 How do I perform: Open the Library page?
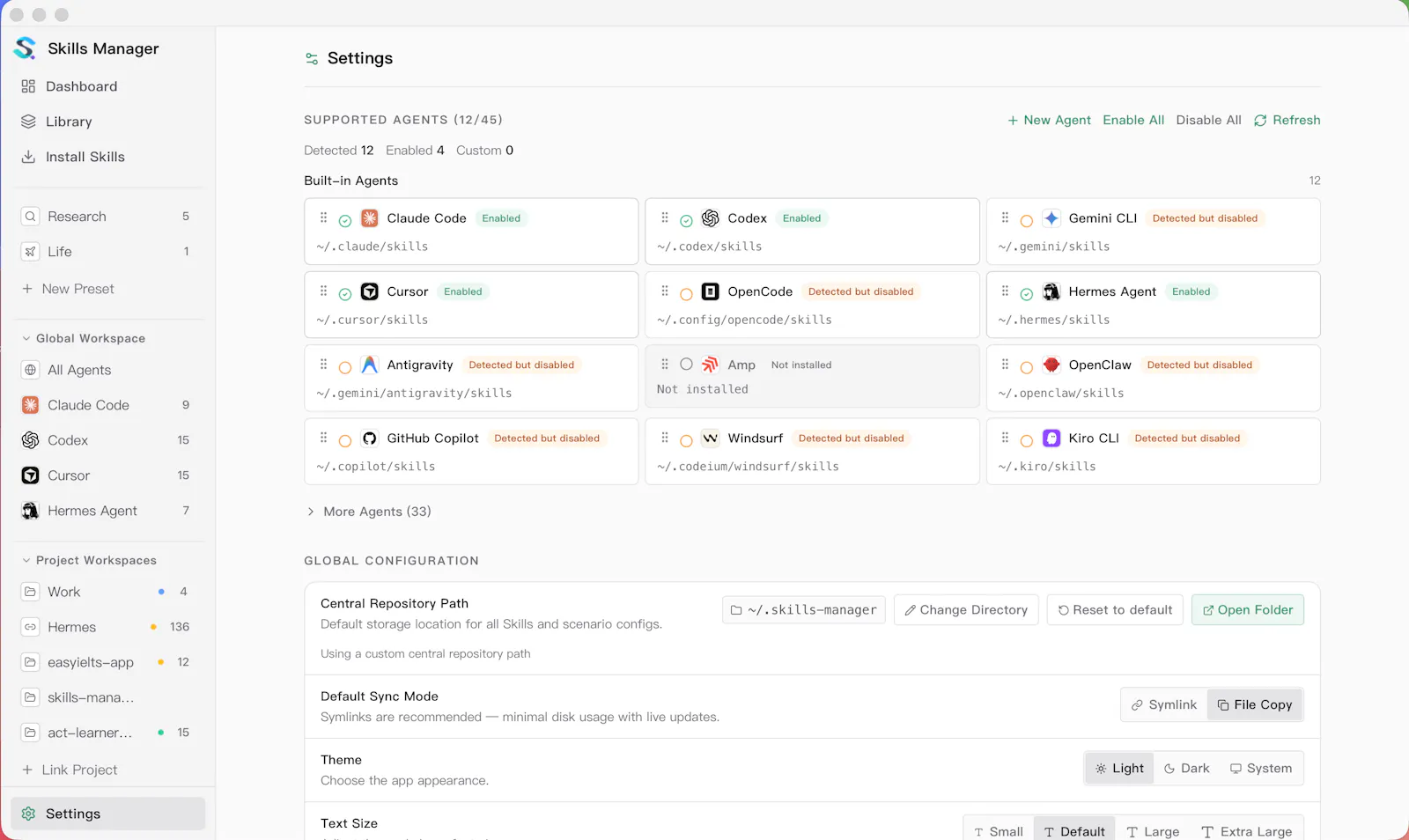coord(107,122)
